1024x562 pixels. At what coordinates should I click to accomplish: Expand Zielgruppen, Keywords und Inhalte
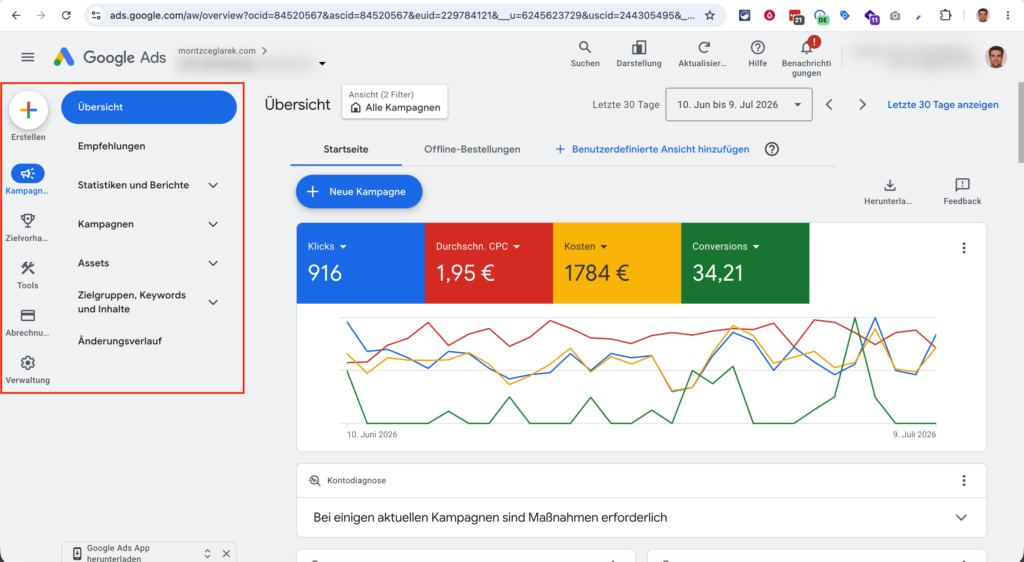pyautogui.click(x=213, y=302)
